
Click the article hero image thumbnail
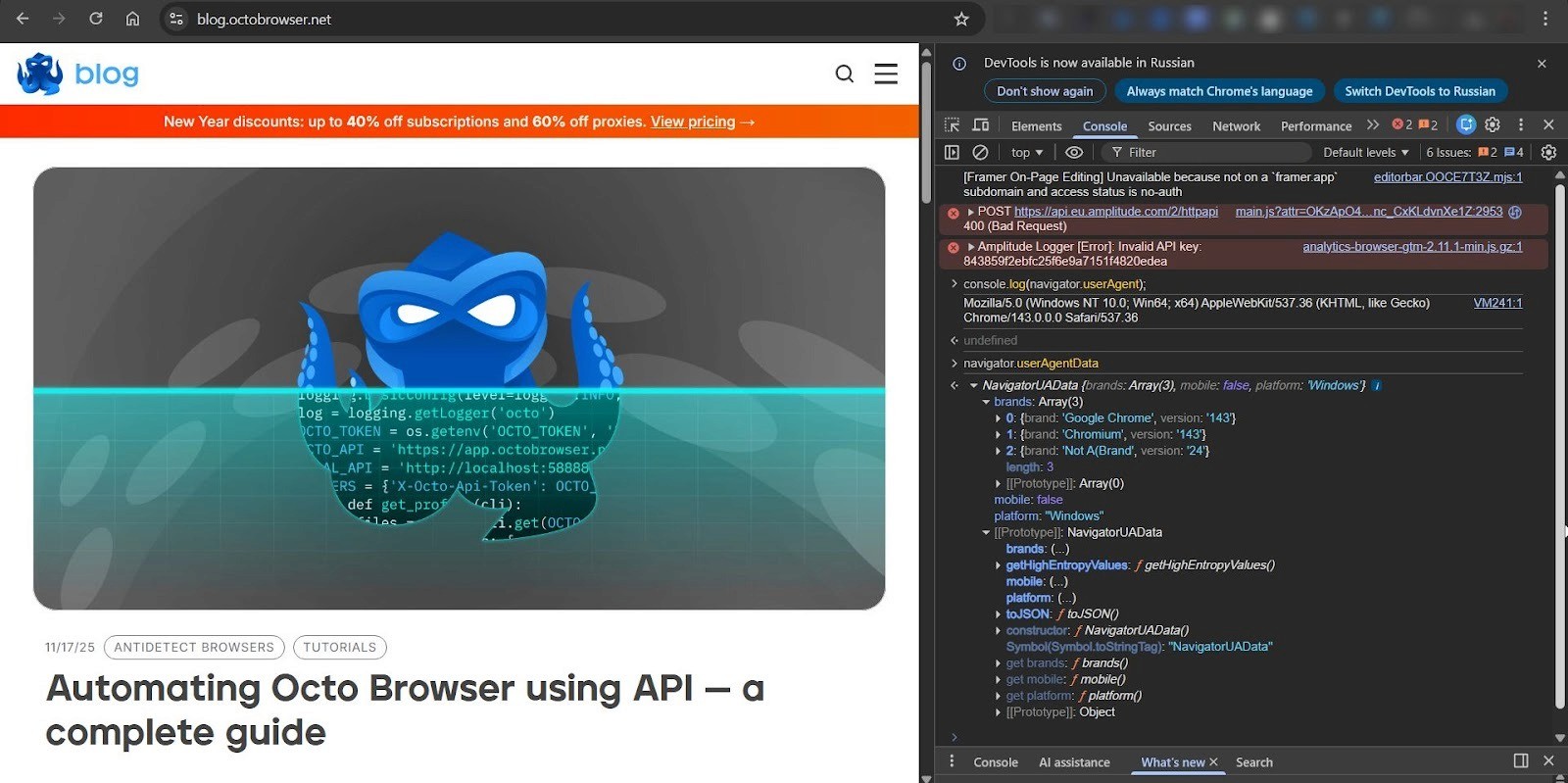(x=459, y=388)
